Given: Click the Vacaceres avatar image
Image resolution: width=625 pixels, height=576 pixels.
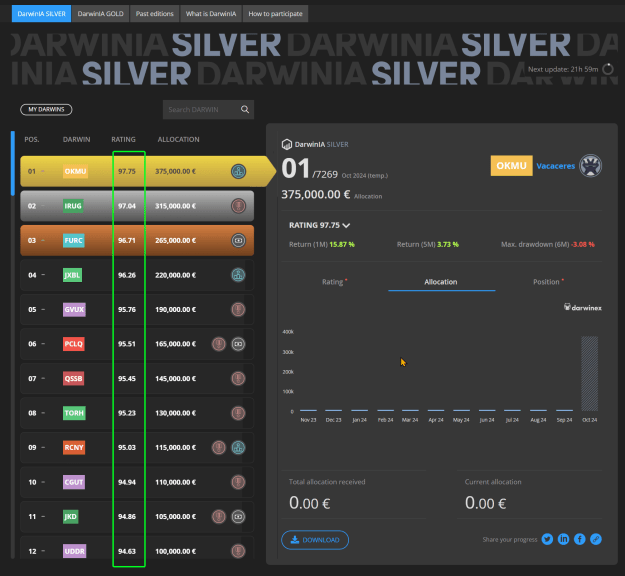Looking at the screenshot, I should (x=590, y=165).
